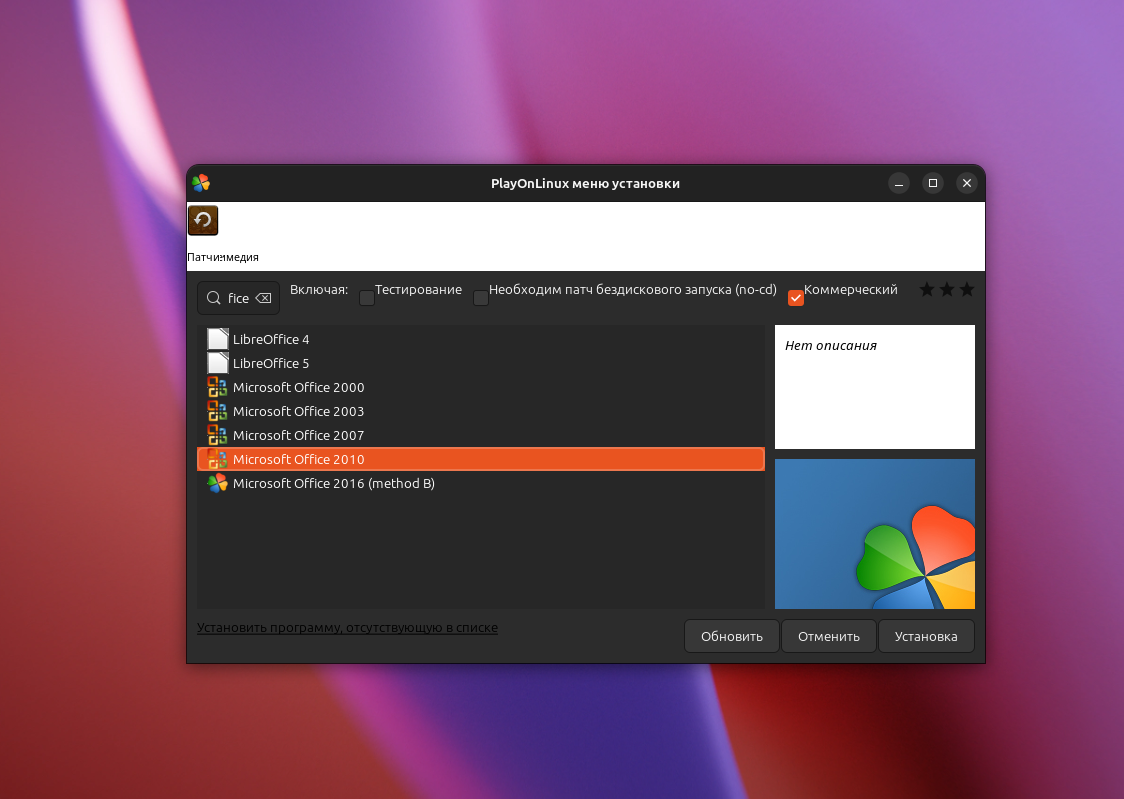This screenshot has height=799, width=1124.
Task: Click the Microsoft Office 2003 icon
Action: 217,411
